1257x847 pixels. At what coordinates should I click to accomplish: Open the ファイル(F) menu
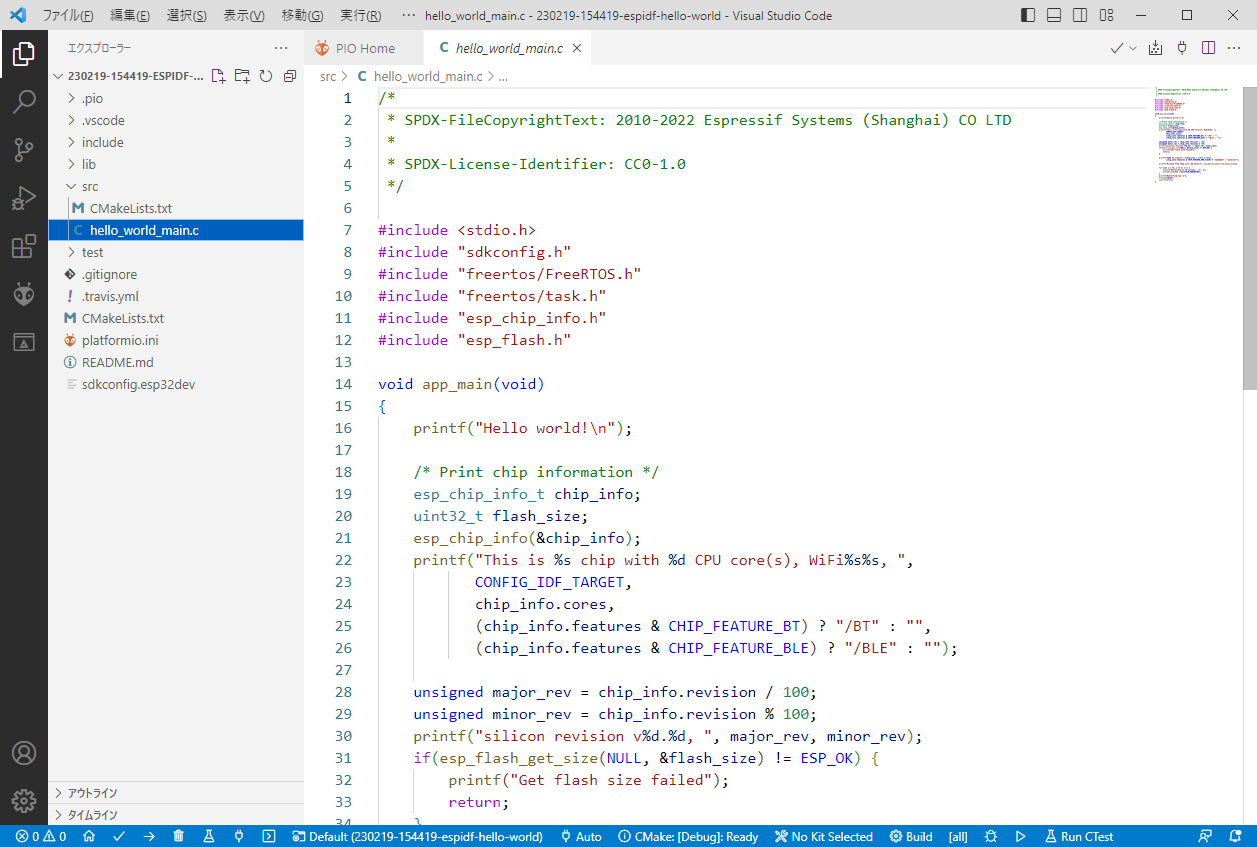click(x=68, y=15)
